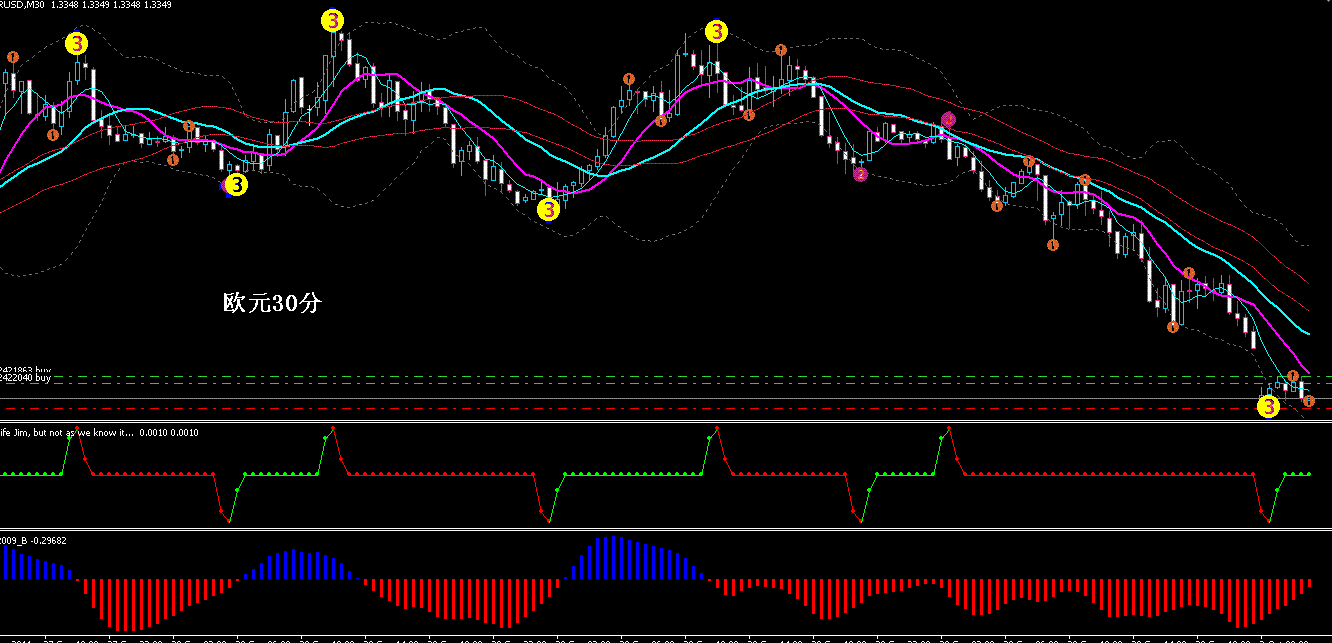Click the 2009_B -0.29682 indicator label

coord(34,540)
